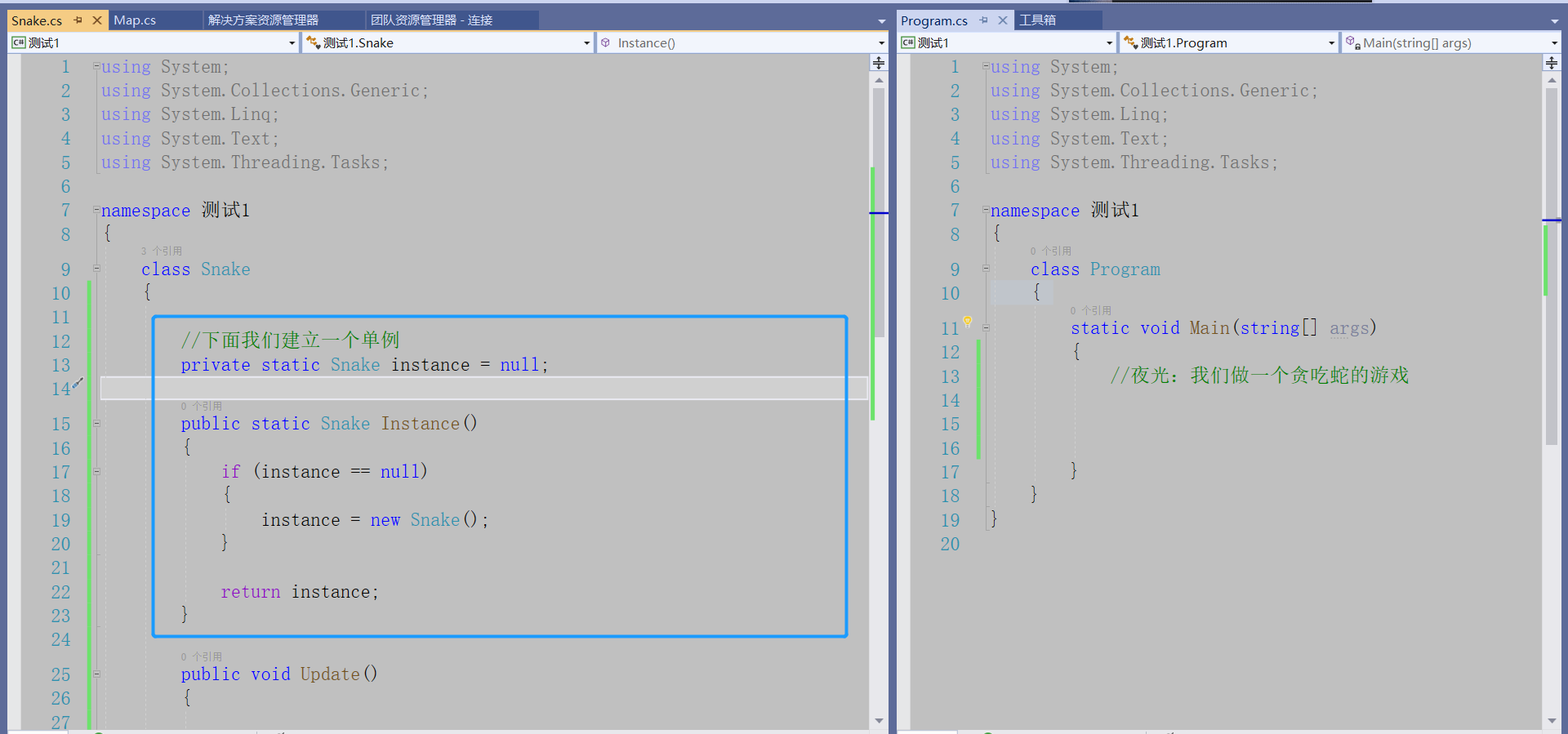1568x734 pixels.
Task: Open the 测试1.Program type dropdown
Action: pos(1331,42)
